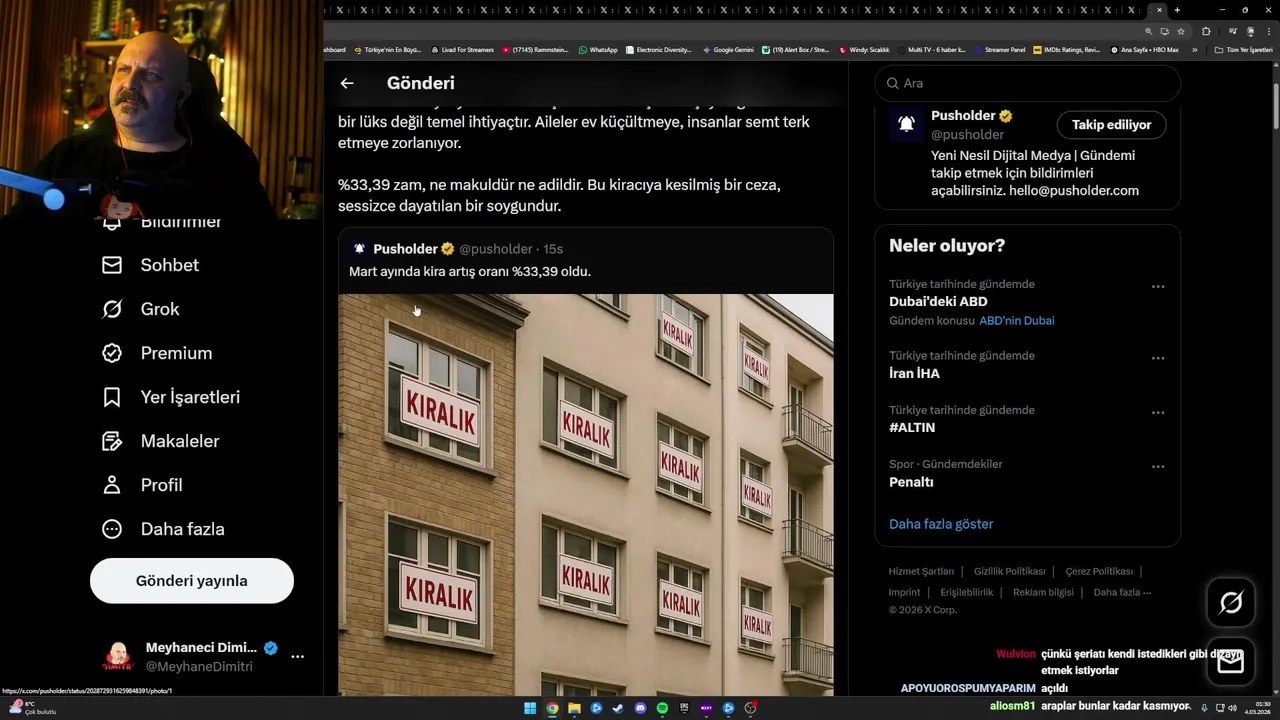
Task: Open more options for Penaltı trend
Action: tap(1158, 466)
